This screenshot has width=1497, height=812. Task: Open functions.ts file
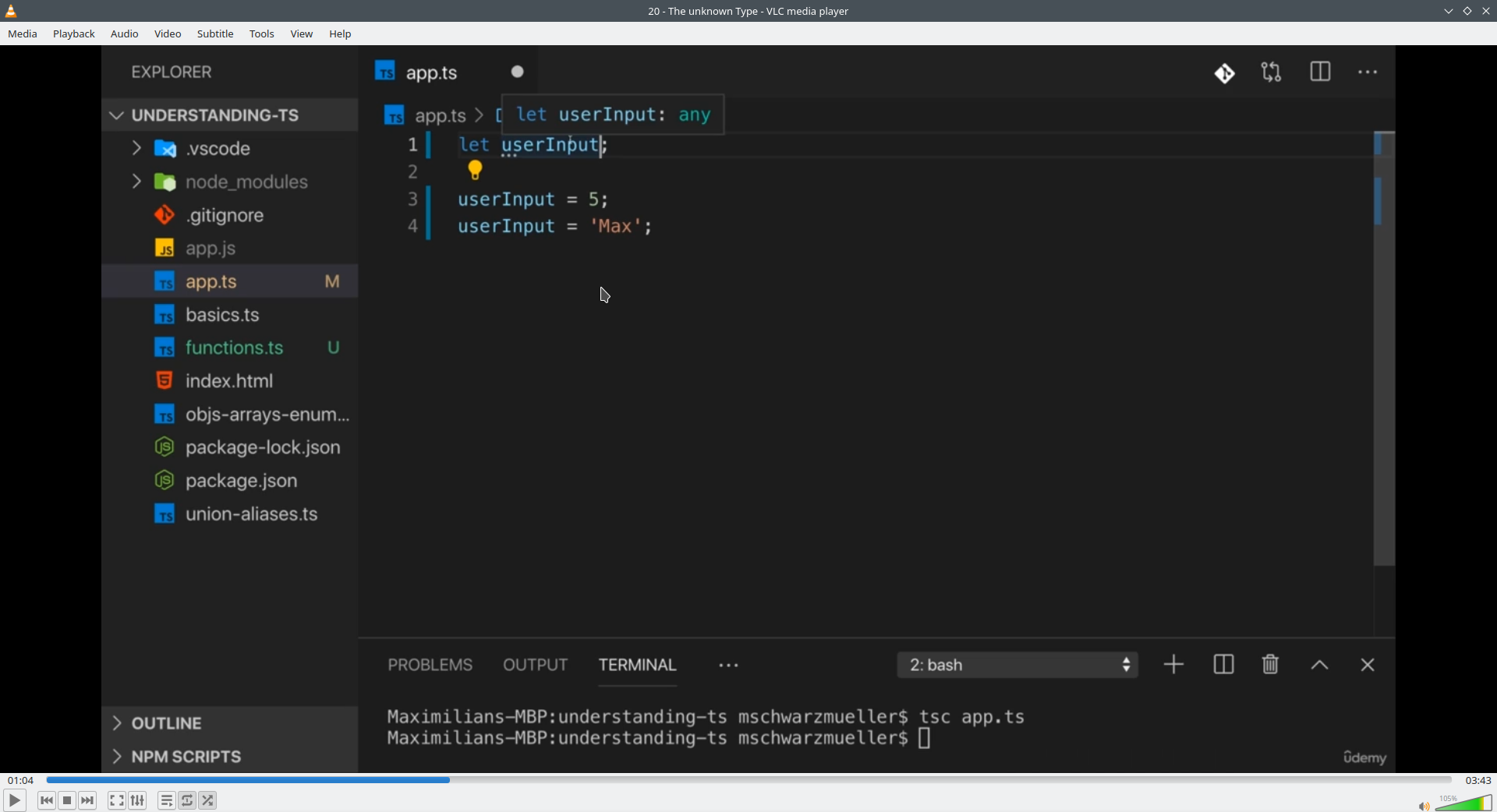coord(229,348)
